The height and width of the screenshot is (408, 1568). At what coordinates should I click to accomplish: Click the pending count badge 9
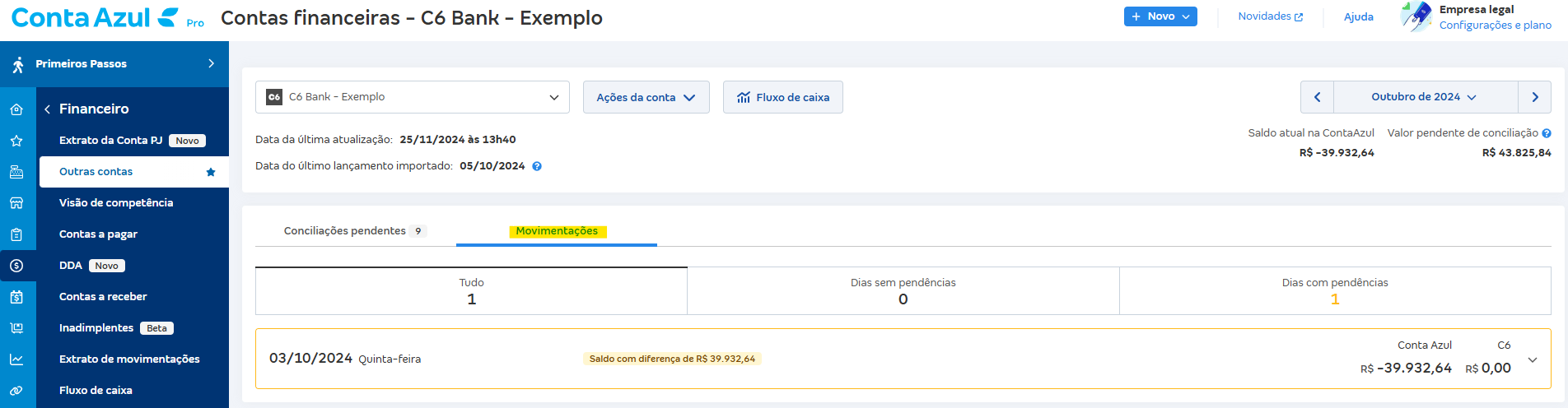pyautogui.click(x=418, y=231)
